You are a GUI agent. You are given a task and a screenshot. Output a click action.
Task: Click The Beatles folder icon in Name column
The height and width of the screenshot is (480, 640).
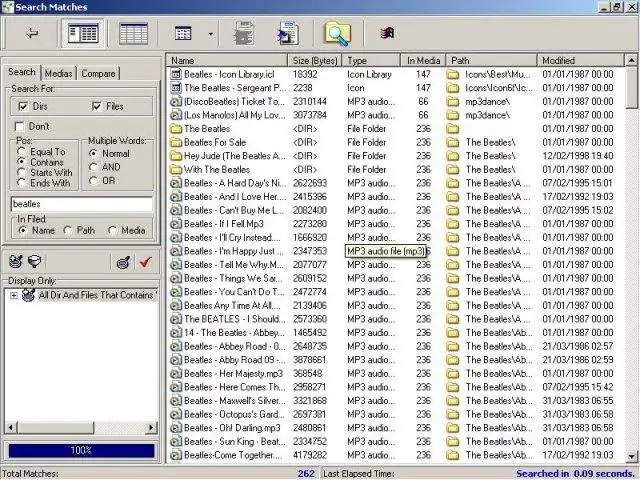pyautogui.click(x=176, y=129)
